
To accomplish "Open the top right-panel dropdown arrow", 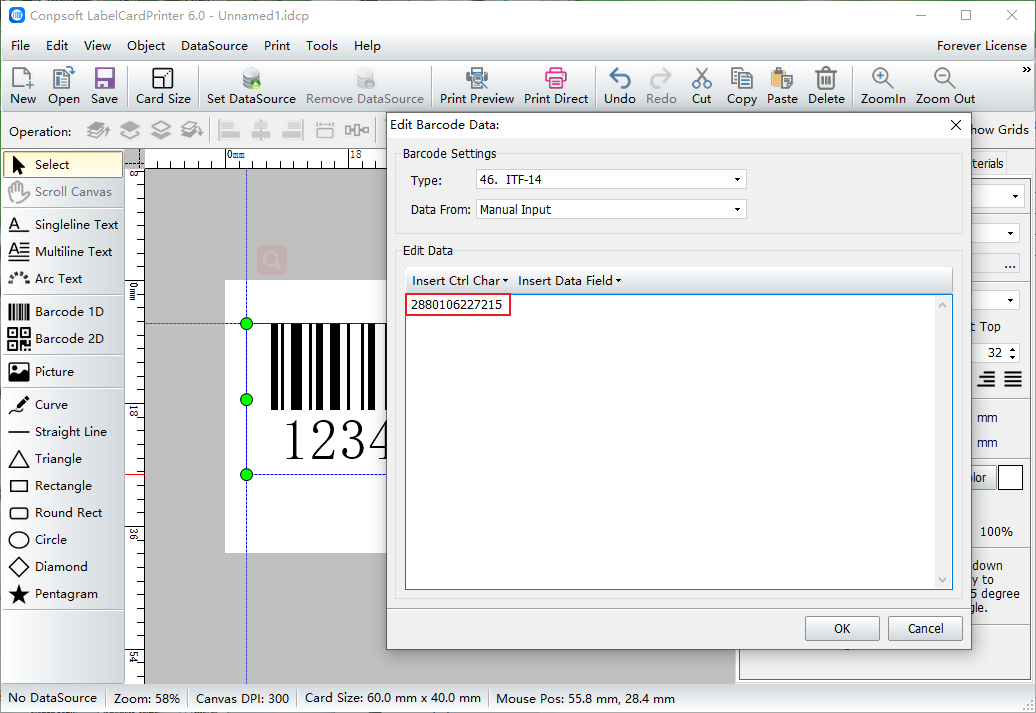I will click(1016, 197).
